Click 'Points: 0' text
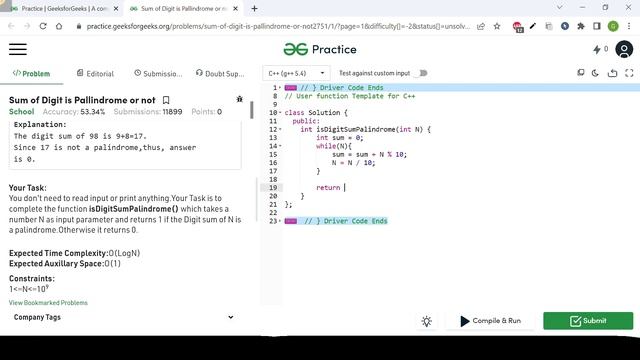The image size is (640, 360). 207,112
